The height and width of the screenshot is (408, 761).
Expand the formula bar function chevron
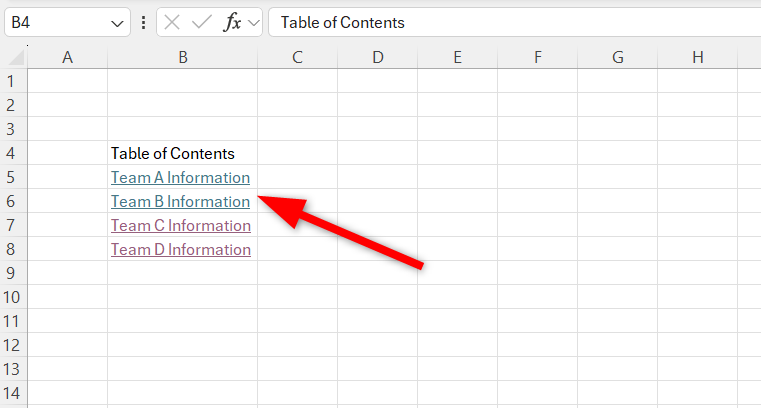pyautogui.click(x=253, y=22)
